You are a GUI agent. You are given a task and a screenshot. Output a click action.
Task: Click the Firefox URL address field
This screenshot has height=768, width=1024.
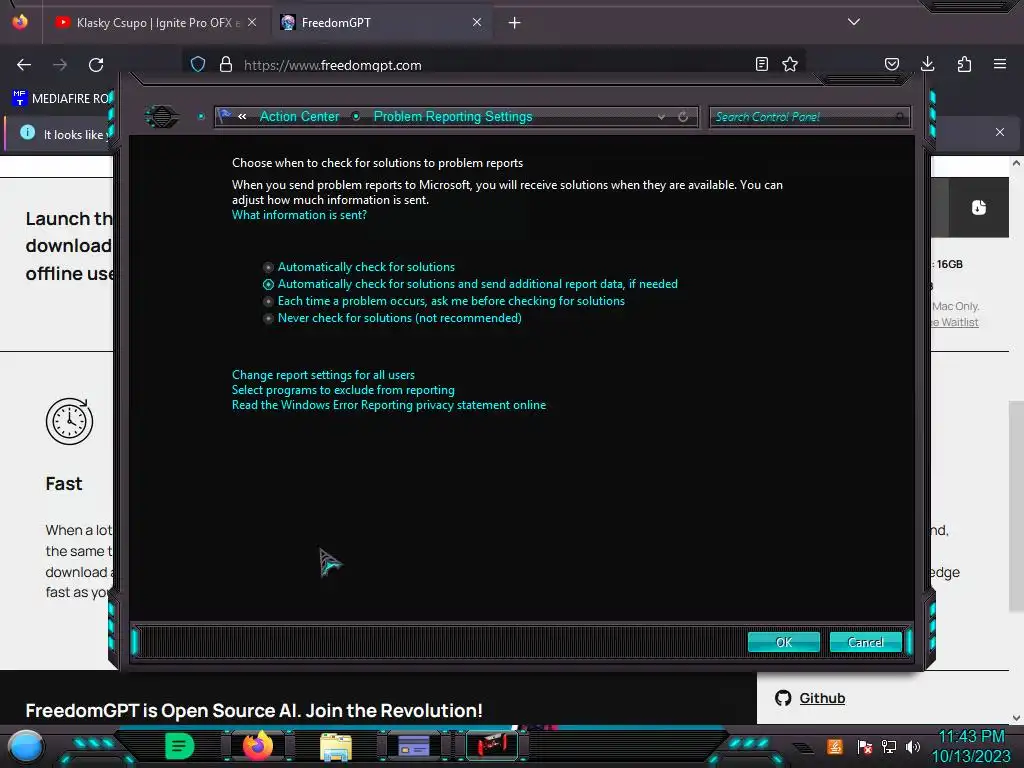496,65
